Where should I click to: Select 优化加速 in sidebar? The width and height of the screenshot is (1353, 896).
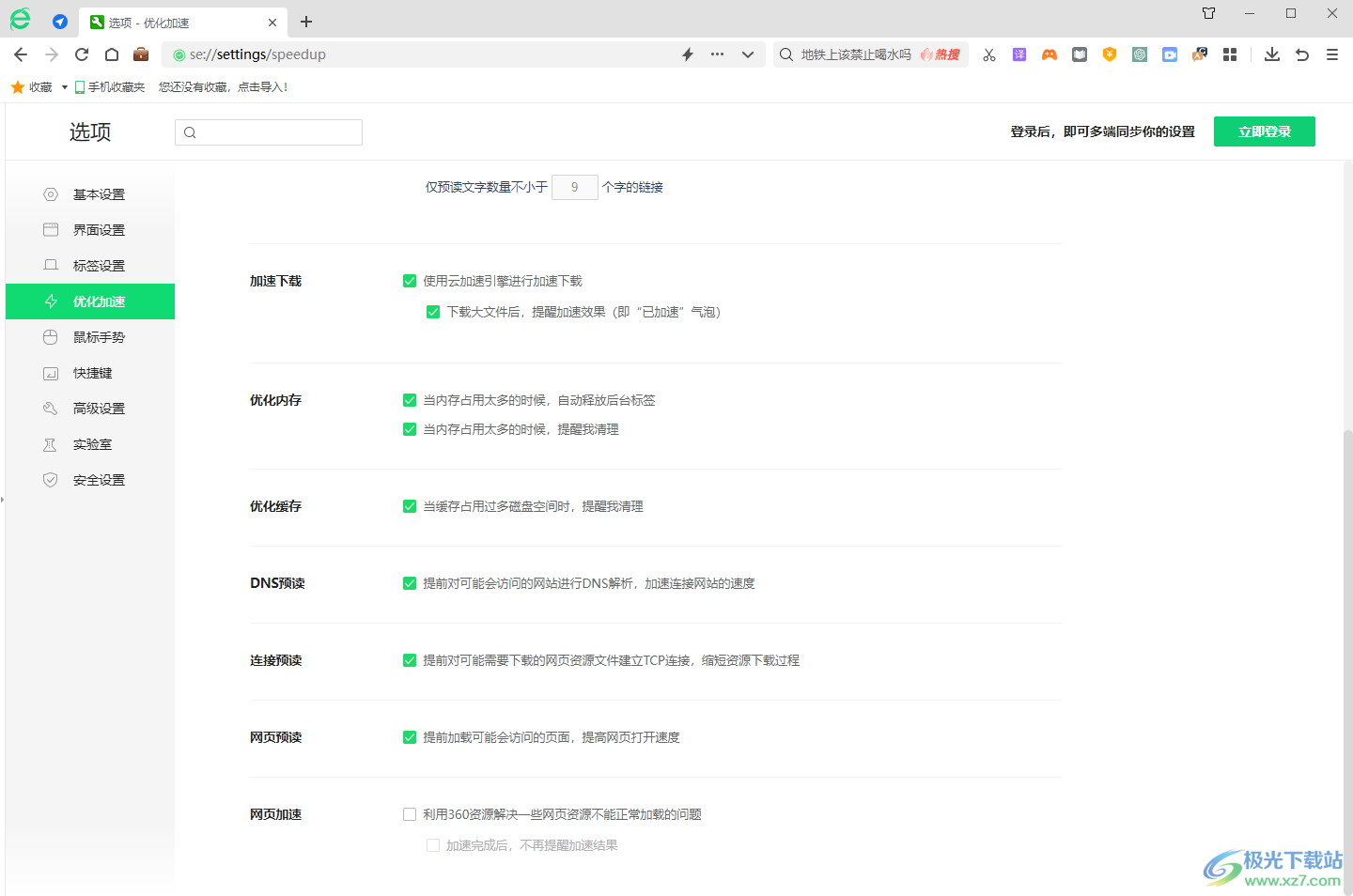pos(90,301)
